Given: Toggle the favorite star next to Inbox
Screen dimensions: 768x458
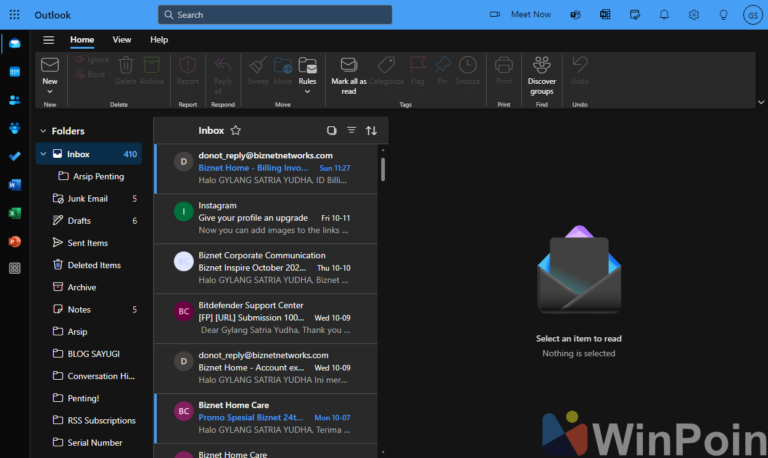Looking at the screenshot, I should coord(236,130).
